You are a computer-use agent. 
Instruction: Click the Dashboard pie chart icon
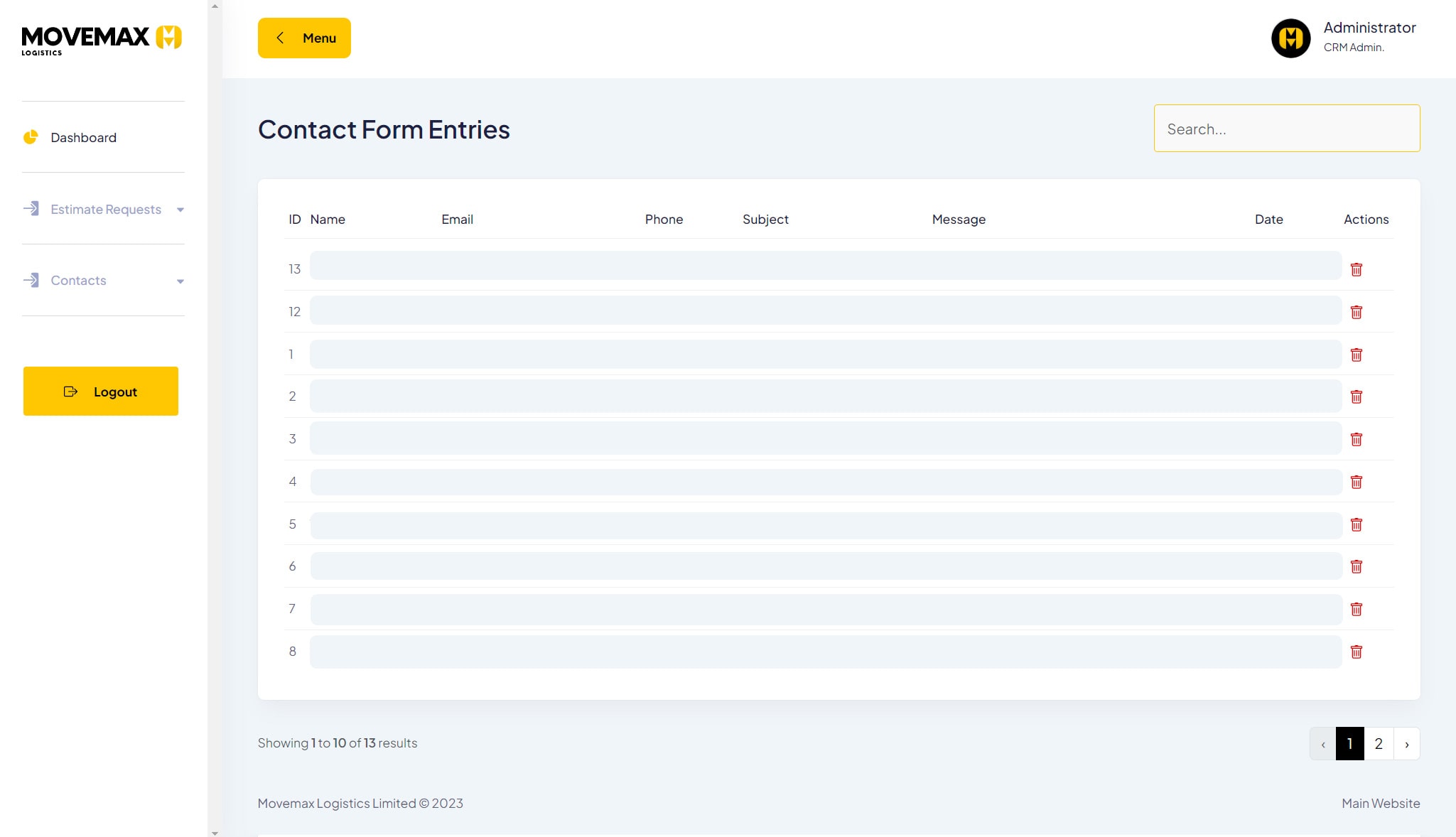(x=31, y=137)
